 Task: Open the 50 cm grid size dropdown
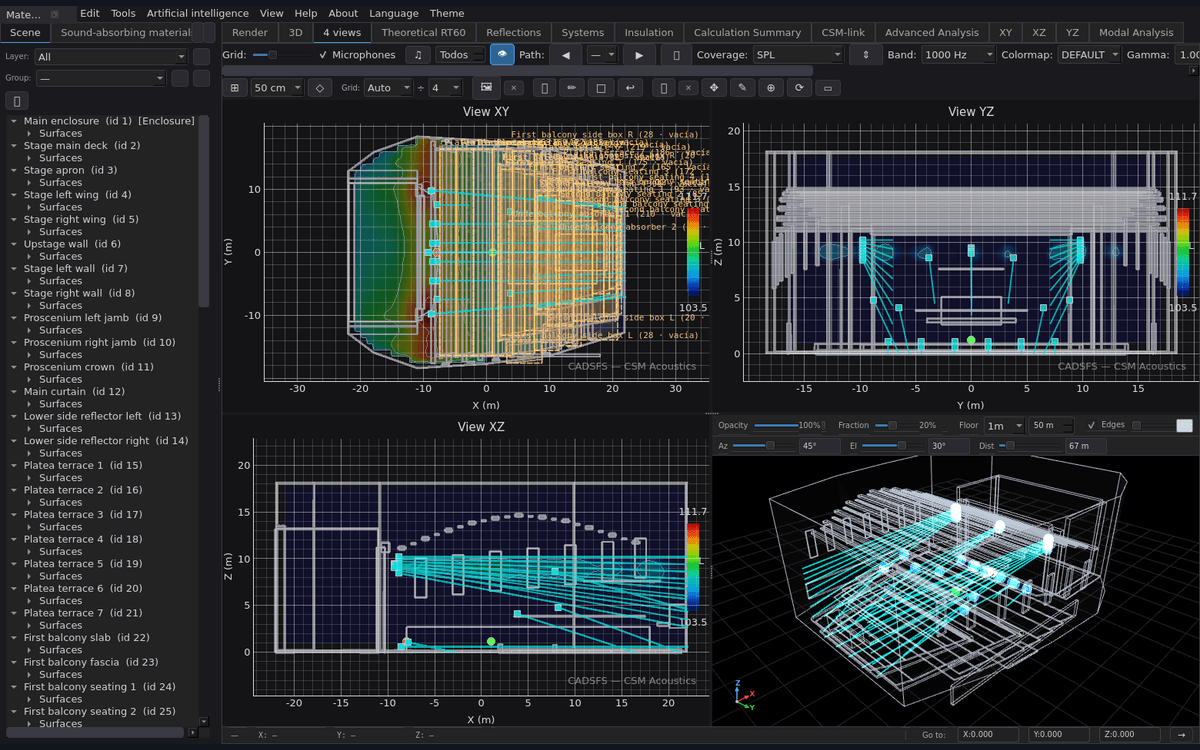pos(276,88)
